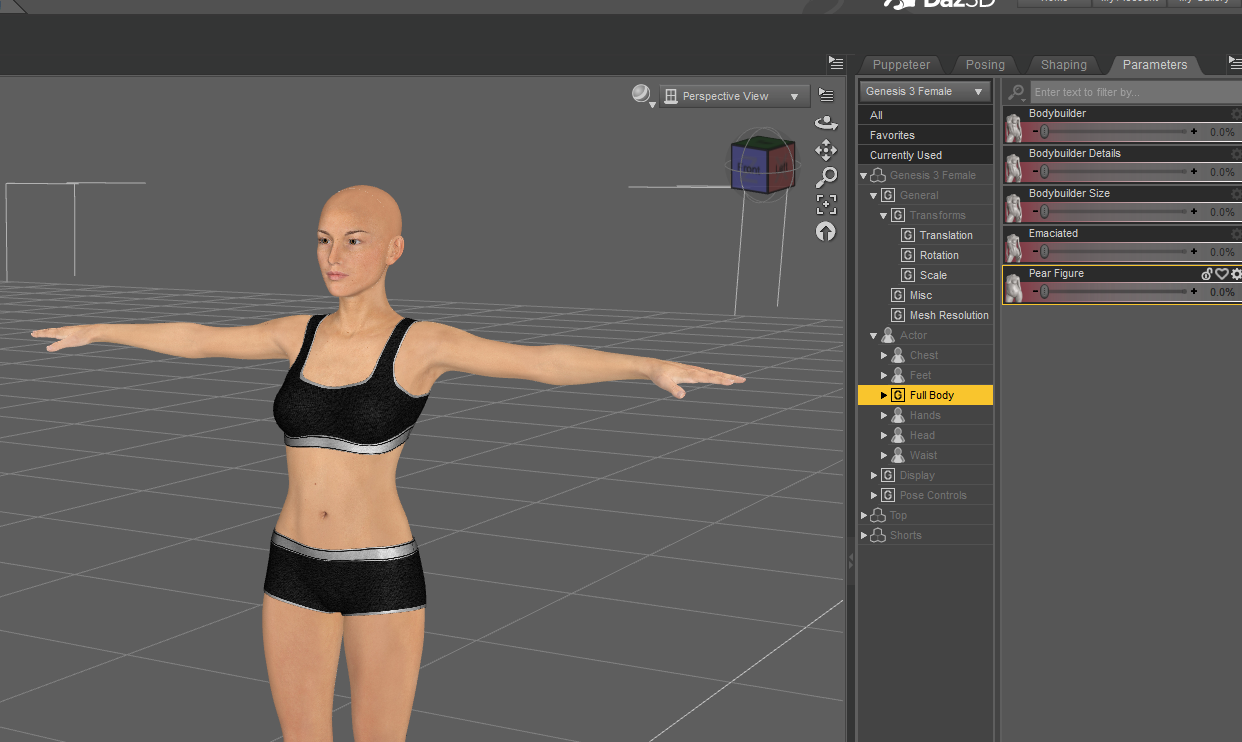Click the Bodybuilder Details morph thumbnail
The width and height of the screenshot is (1242, 742).
tap(1014, 166)
